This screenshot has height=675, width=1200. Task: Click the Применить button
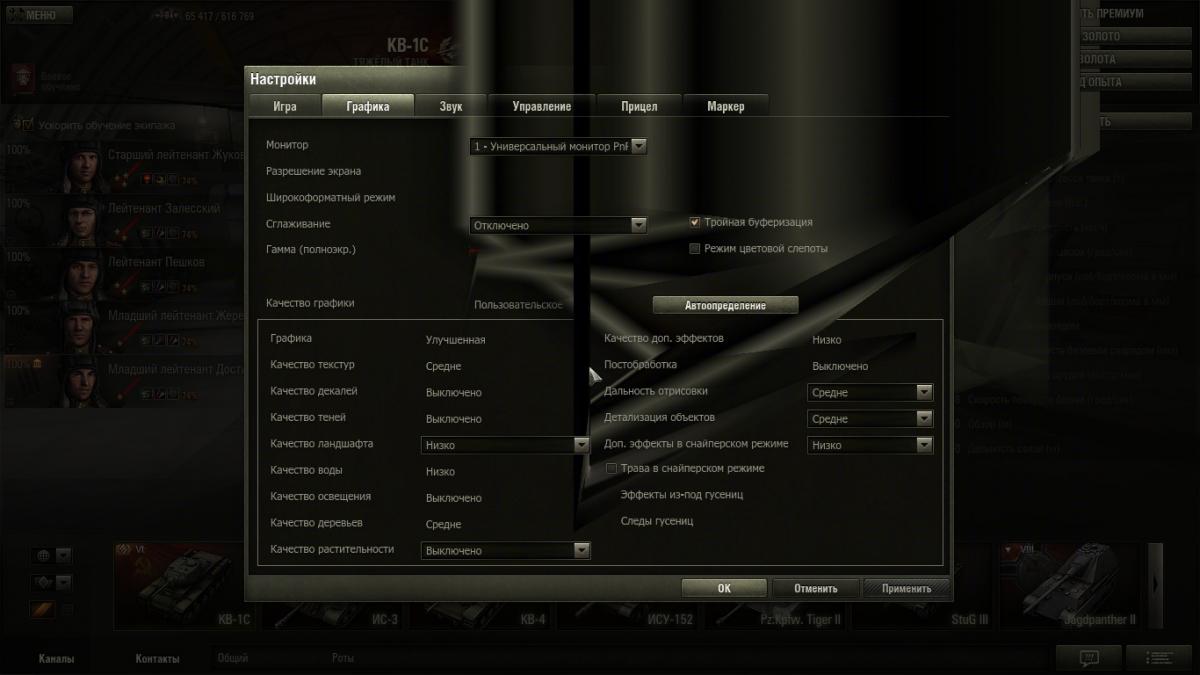click(x=907, y=588)
